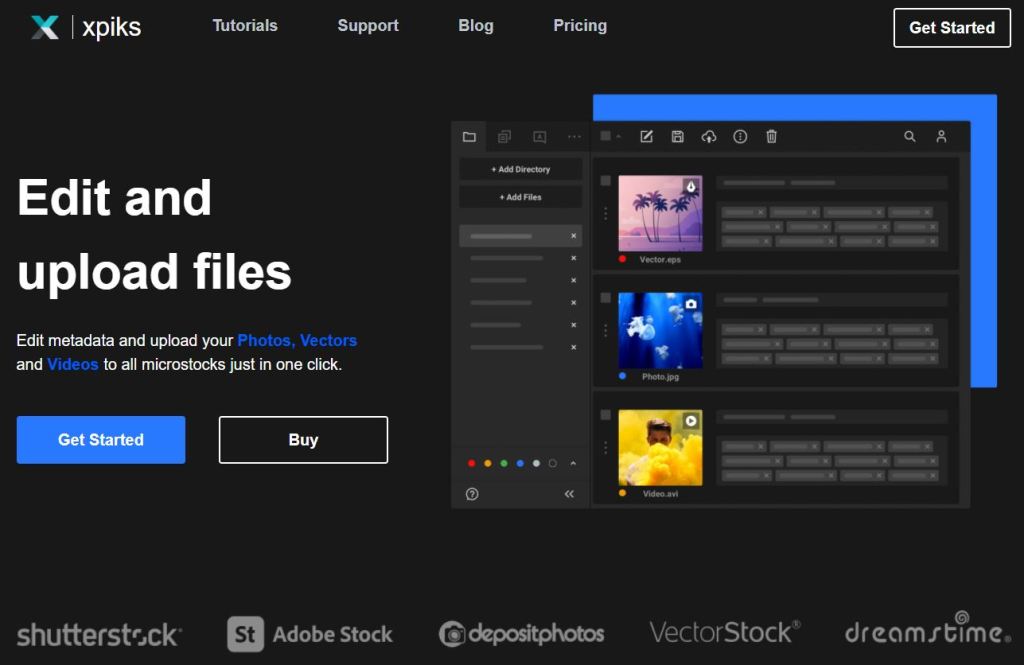Select the red color label dot
1024x665 pixels.
(472, 464)
